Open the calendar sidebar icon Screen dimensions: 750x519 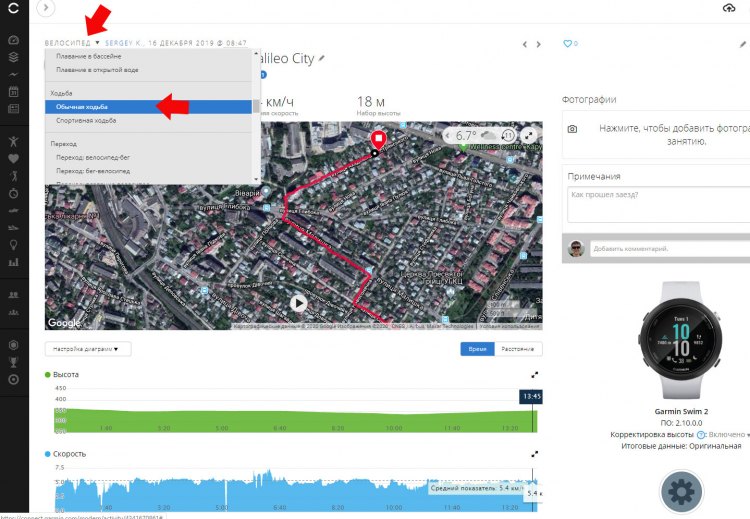click(x=14, y=92)
